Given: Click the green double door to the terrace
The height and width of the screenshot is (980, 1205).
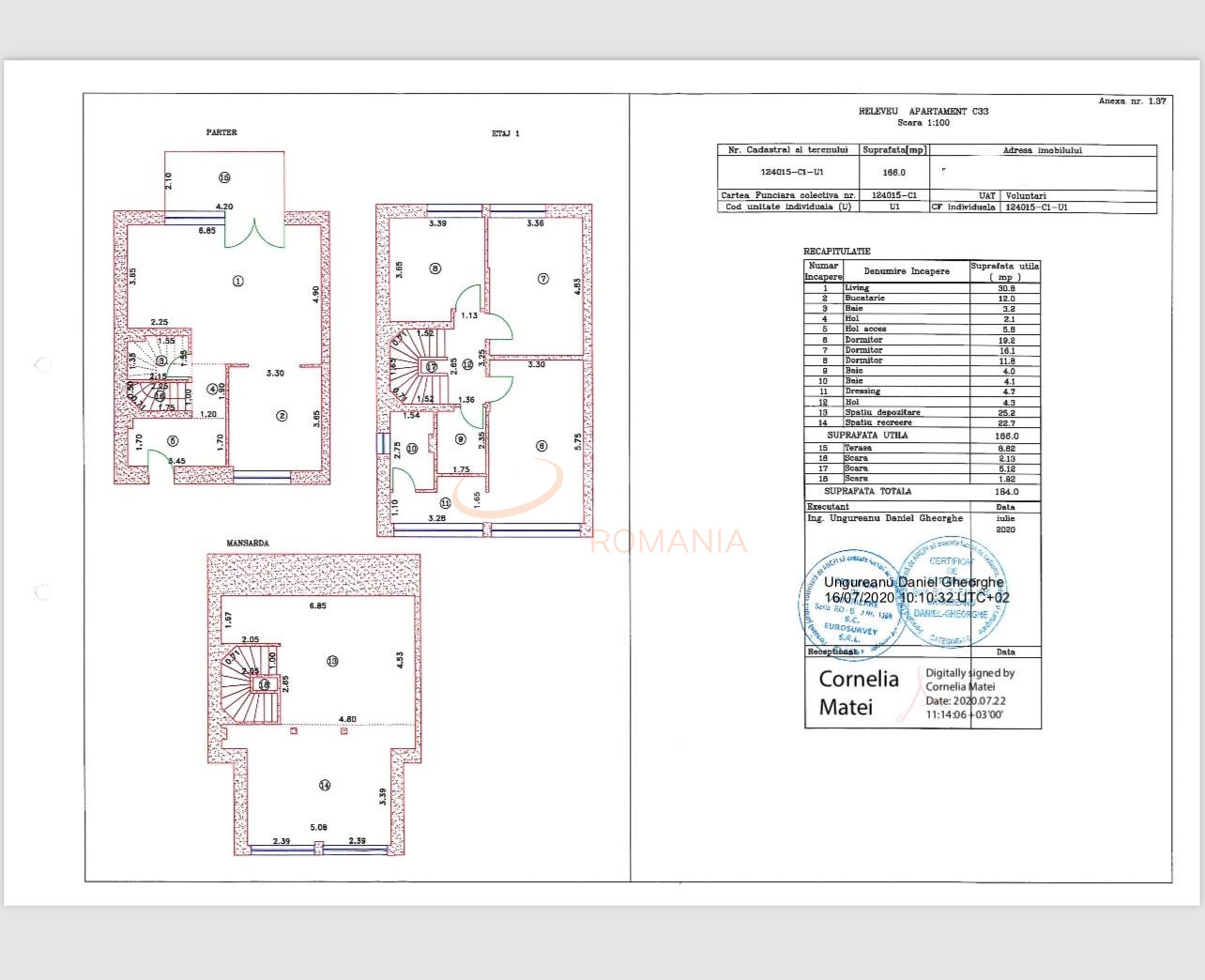Looking at the screenshot, I should (x=253, y=234).
